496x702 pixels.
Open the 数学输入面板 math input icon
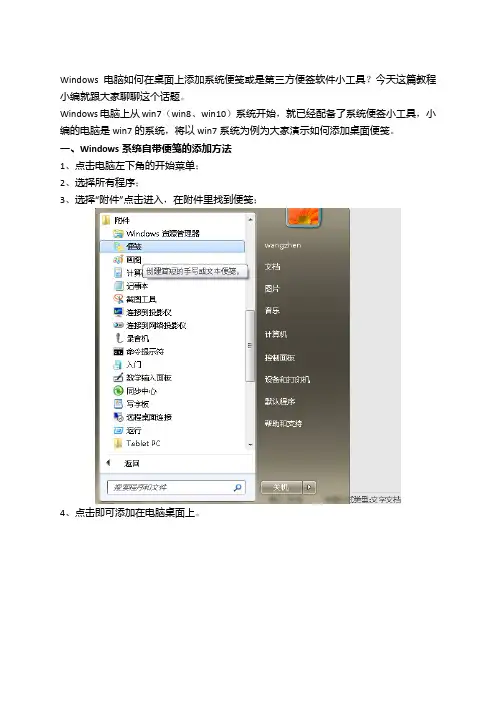click(118, 377)
